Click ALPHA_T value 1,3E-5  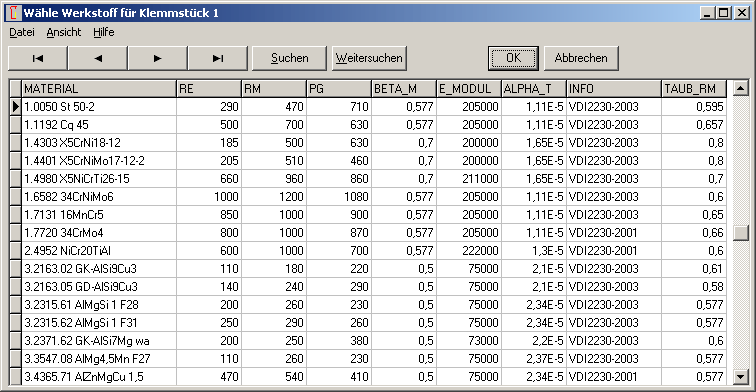point(534,251)
